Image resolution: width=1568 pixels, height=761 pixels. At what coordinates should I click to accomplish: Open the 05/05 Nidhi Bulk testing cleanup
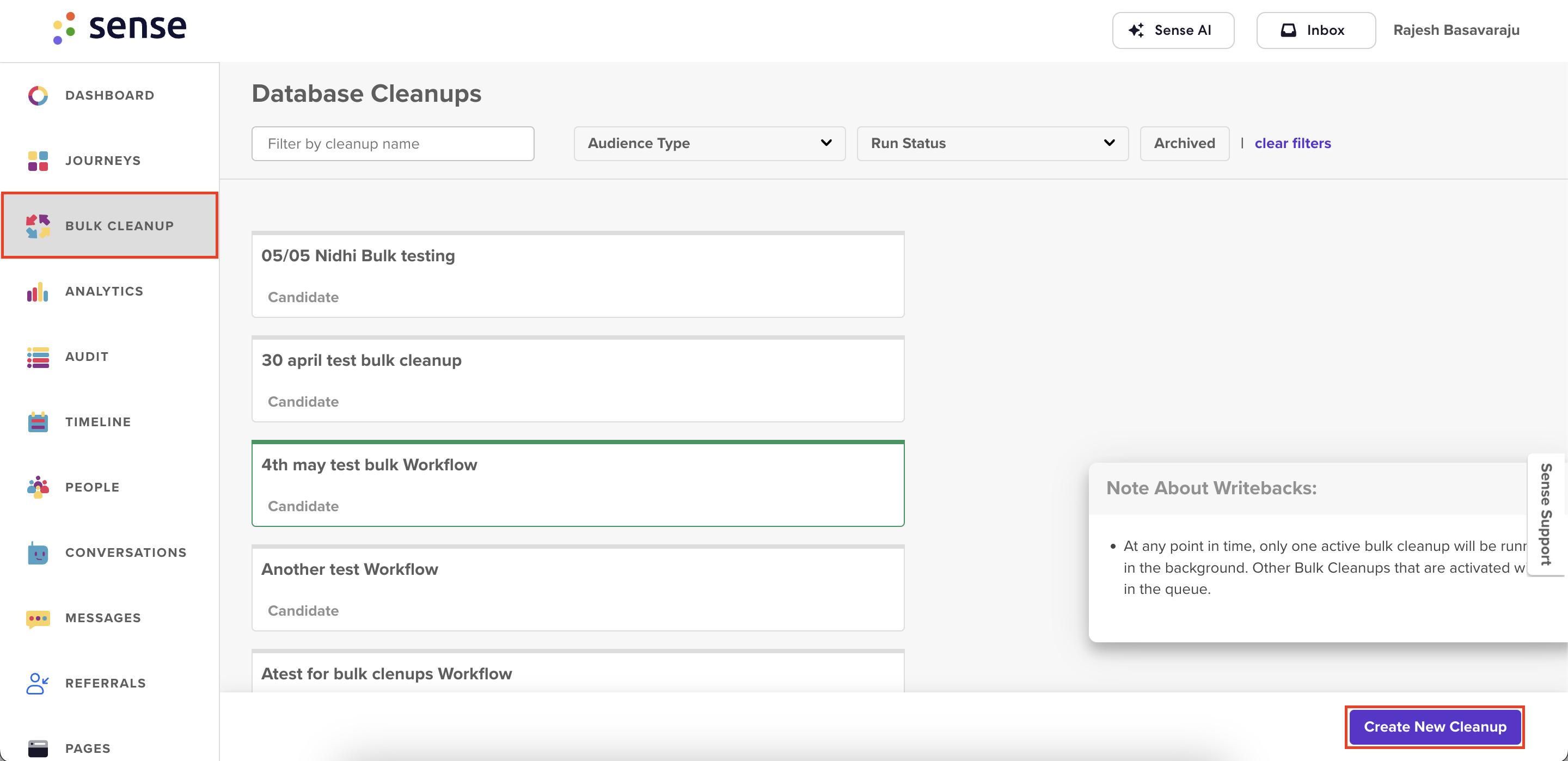pyautogui.click(x=578, y=274)
